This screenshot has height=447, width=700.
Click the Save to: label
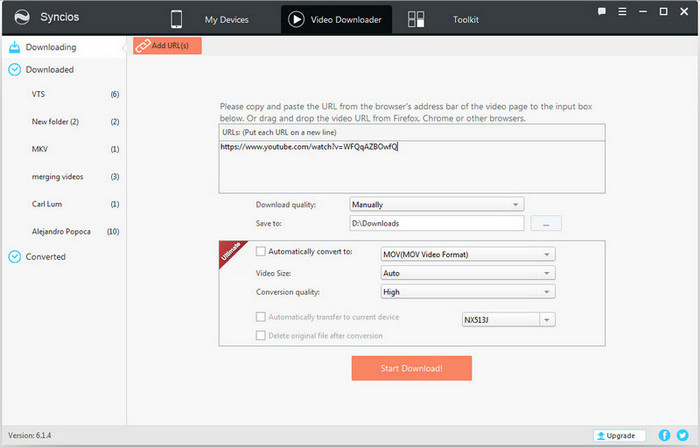(x=268, y=223)
